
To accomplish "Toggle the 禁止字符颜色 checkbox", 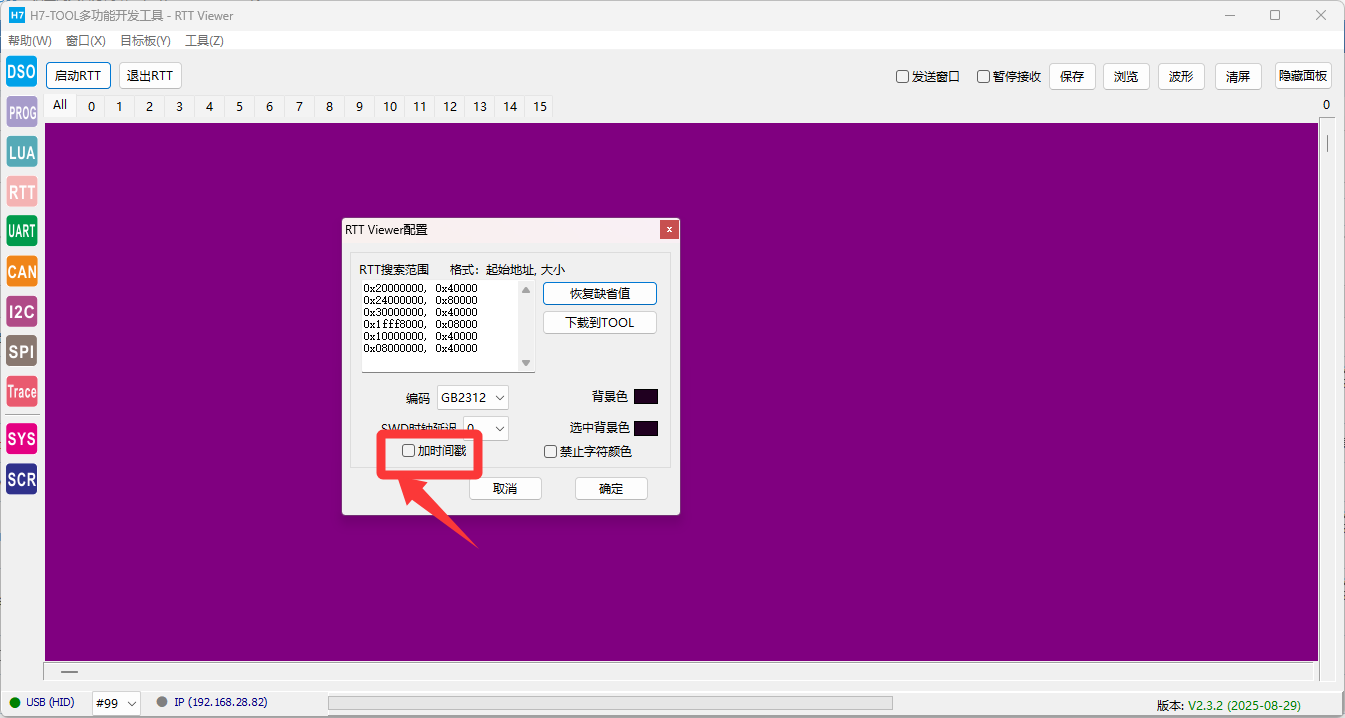I will tap(550, 452).
